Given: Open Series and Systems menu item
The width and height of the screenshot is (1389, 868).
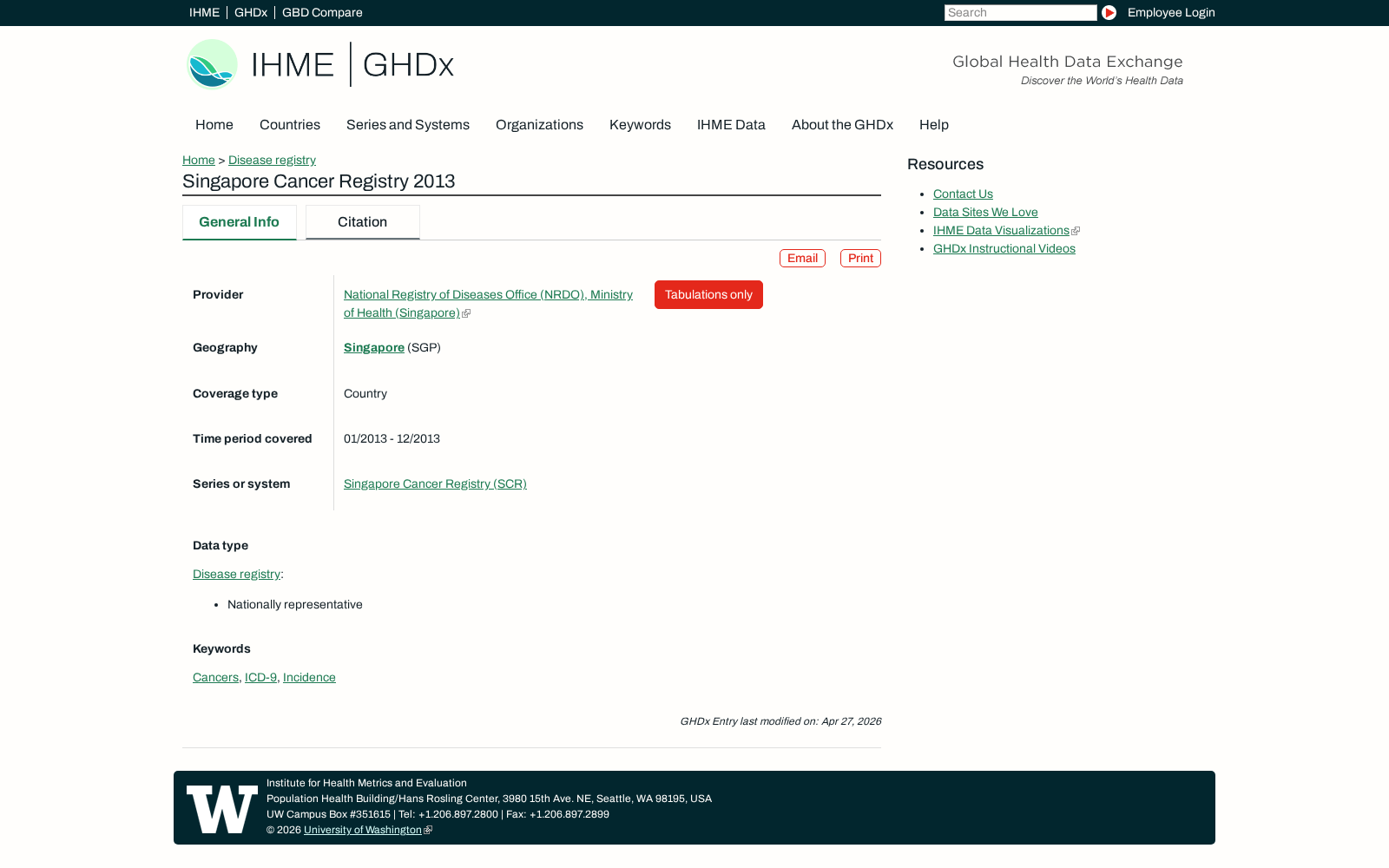Looking at the screenshot, I should click(408, 125).
